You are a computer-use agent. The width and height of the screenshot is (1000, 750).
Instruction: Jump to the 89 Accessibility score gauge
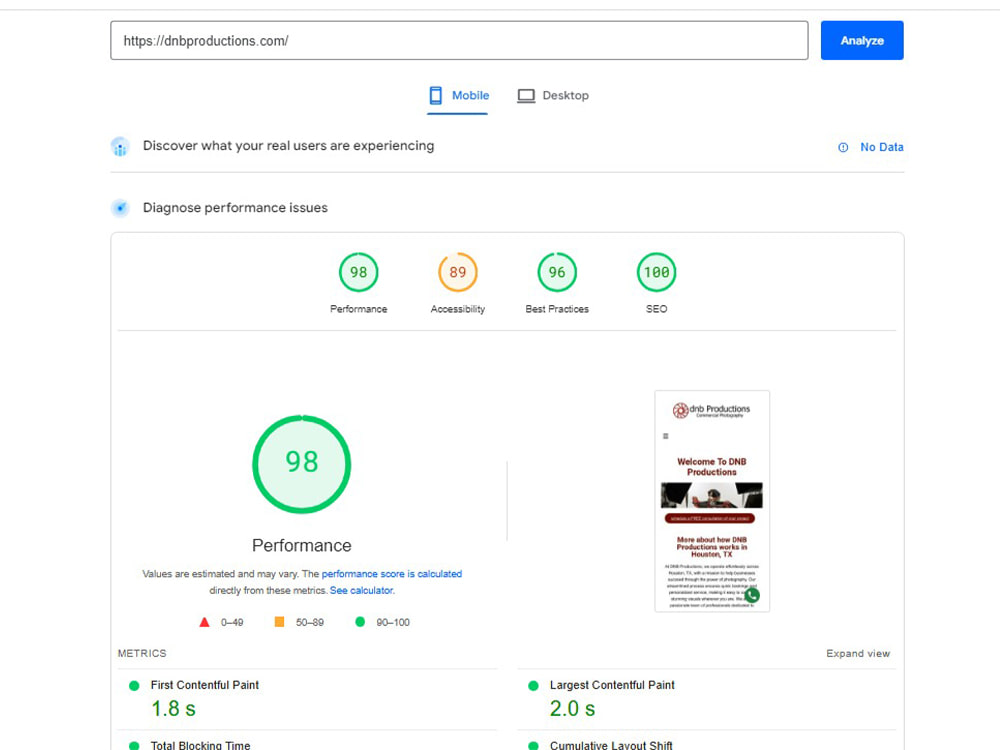point(458,272)
